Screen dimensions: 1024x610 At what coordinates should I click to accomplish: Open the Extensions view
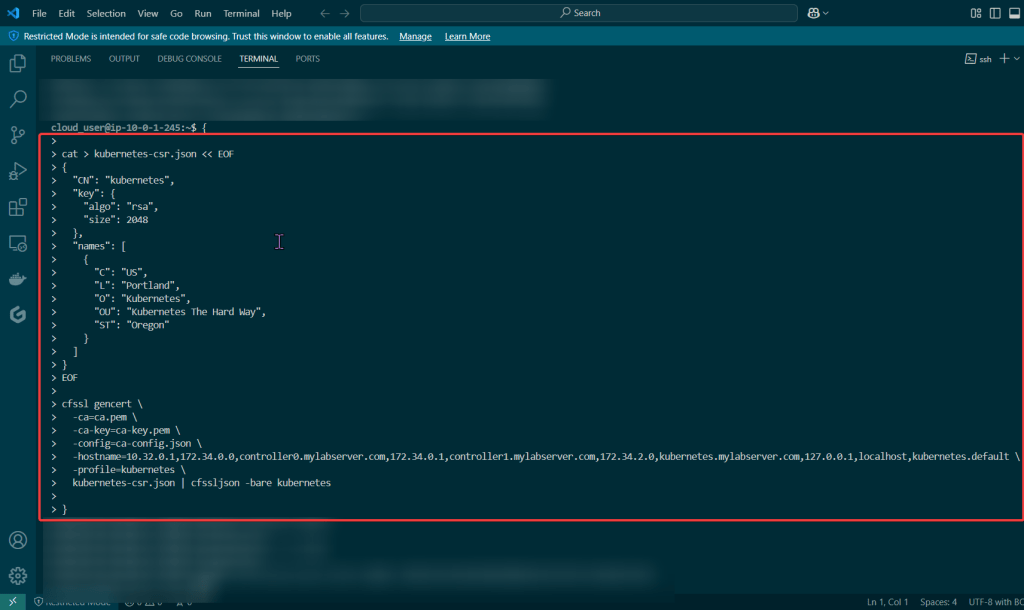point(17,208)
